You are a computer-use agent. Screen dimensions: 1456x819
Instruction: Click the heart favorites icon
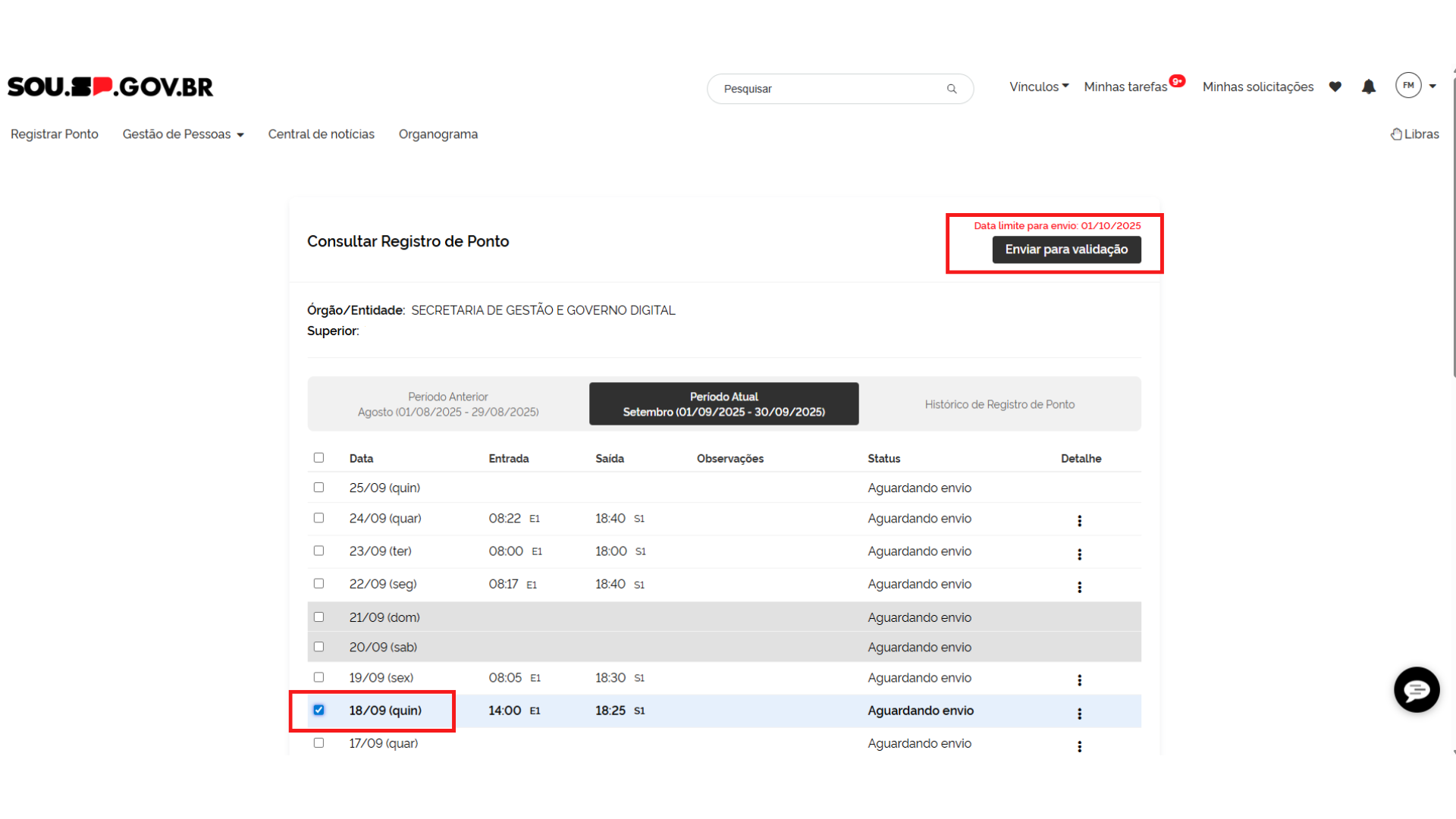click(1335, 87)
